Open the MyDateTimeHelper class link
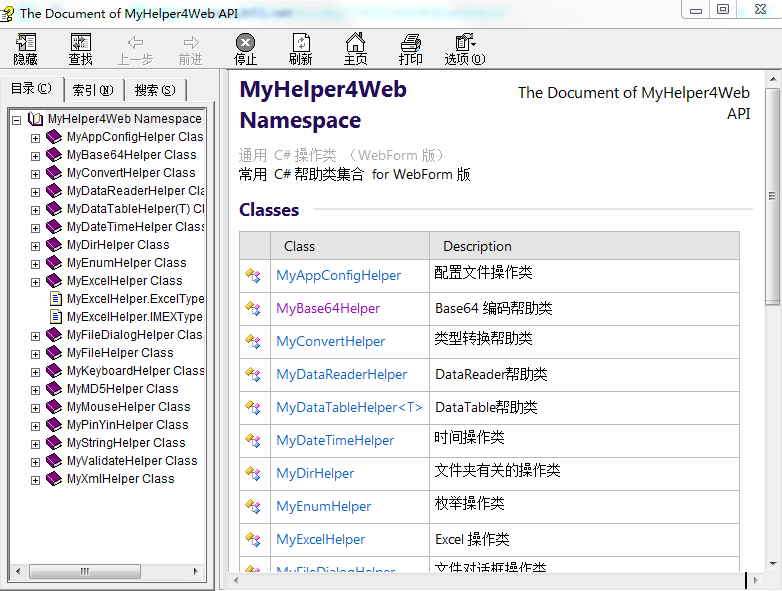Viewport: 782px width, 591px height. 335,440
